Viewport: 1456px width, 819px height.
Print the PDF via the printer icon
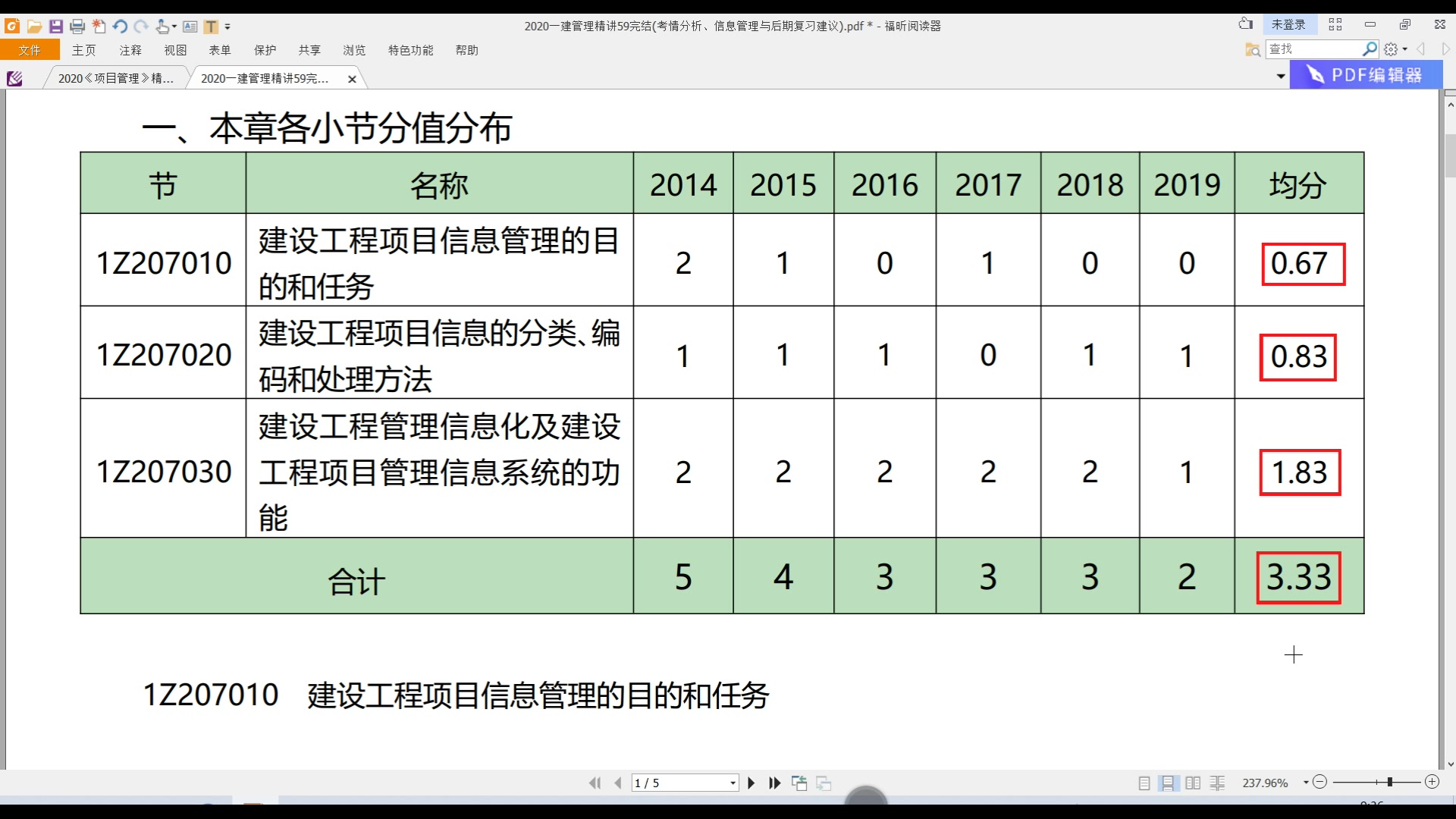click(x=77, y=27)
